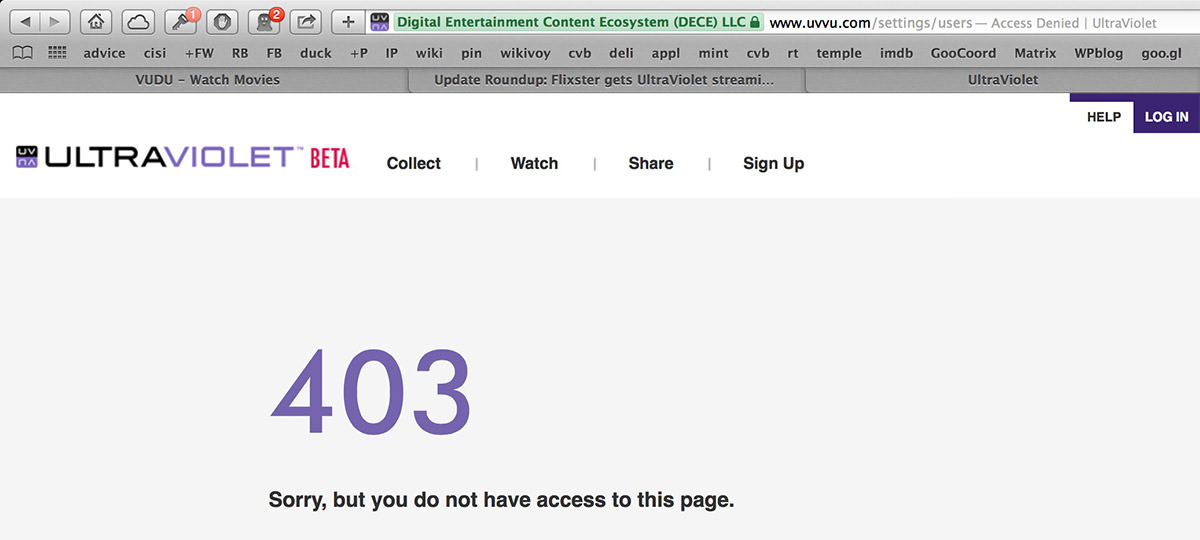The height and width of the screenshot is (540, 1200).
Task: Open the 'GooCoord' bookmark
Action: point(963,53)
